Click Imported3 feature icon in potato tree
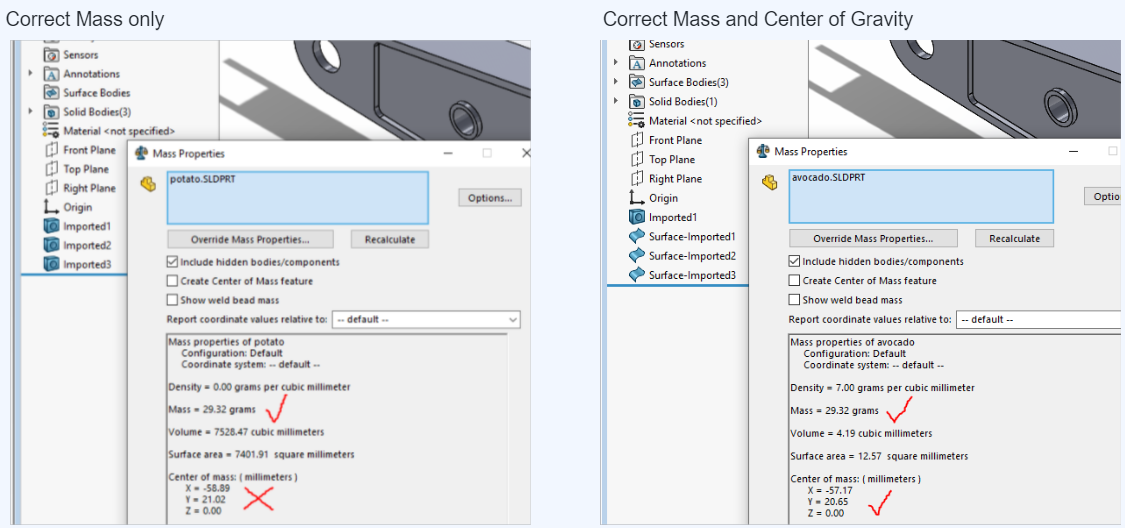 [x=51, y=264]
